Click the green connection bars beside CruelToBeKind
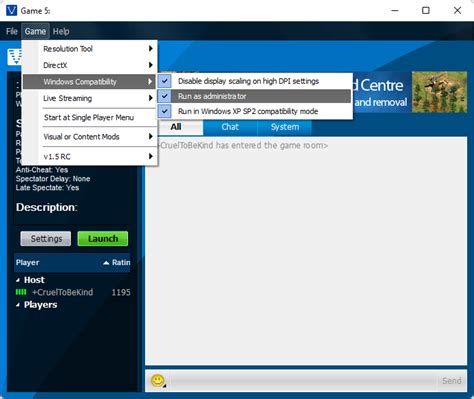The width and height of the screenshot is (474, 399). 21,292
